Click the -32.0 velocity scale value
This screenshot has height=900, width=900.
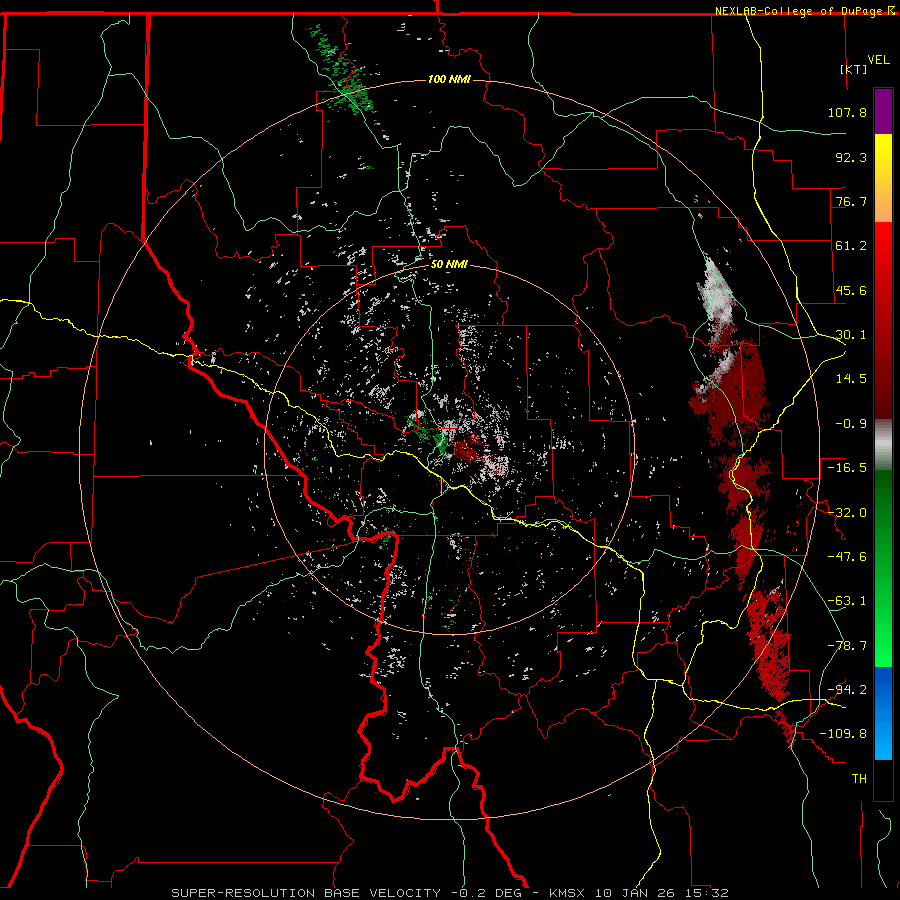(x=847, y=512)
